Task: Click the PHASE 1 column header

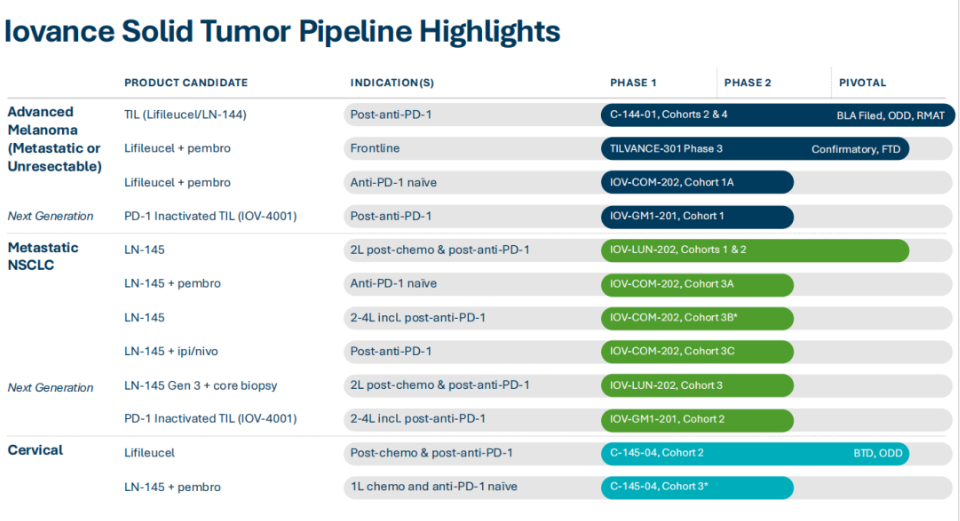Action: point(634,82)
